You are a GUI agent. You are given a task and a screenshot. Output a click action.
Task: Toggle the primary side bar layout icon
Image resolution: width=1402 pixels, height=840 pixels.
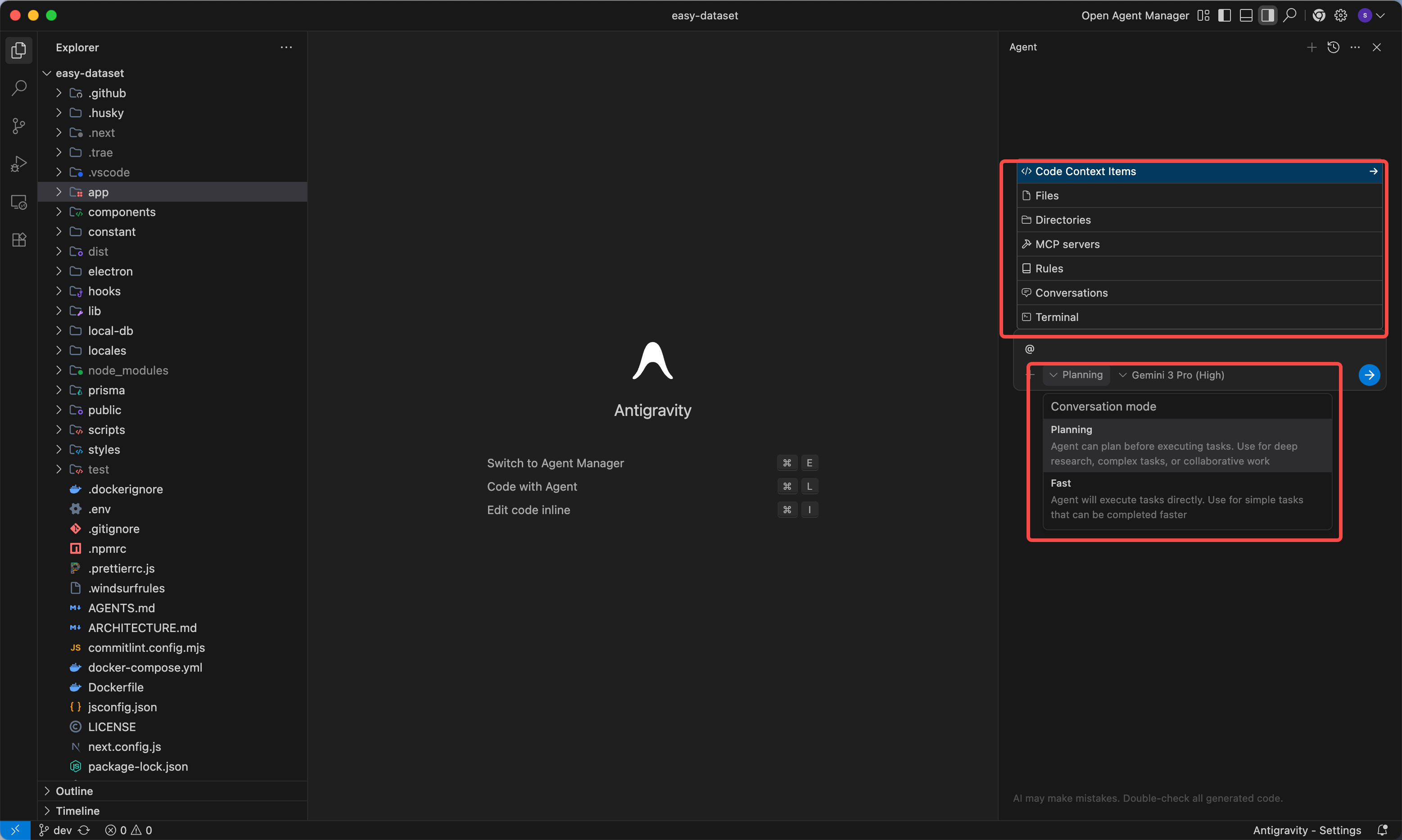pos(1224,16)
